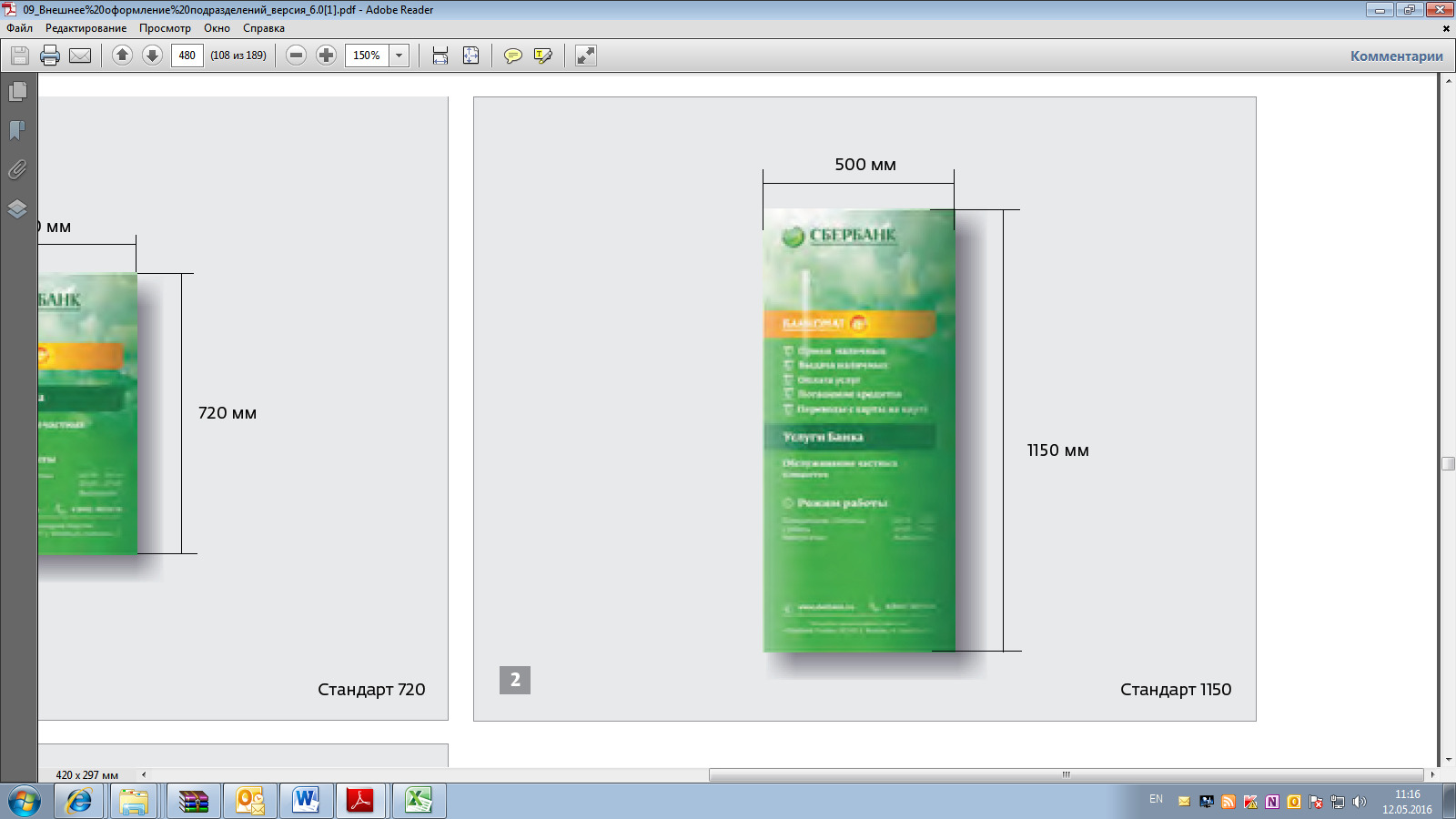Open the zoom level dropdown arrow

pos(399,56)
